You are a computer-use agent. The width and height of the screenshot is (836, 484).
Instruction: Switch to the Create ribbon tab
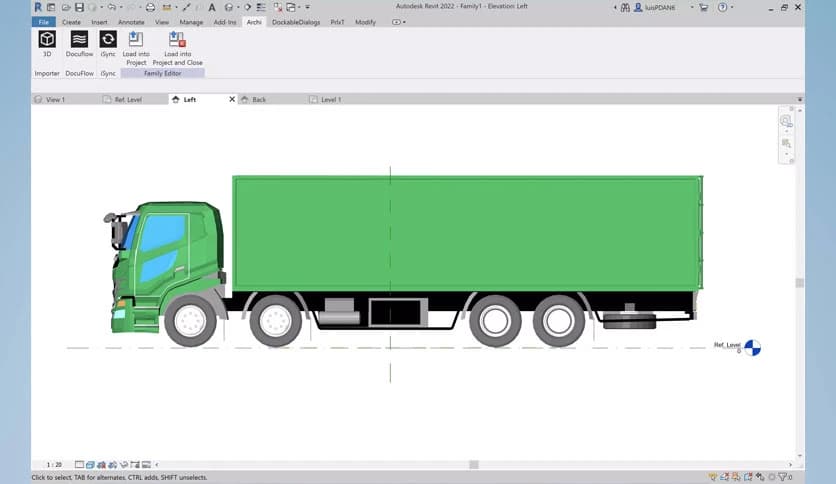point(71,22)
